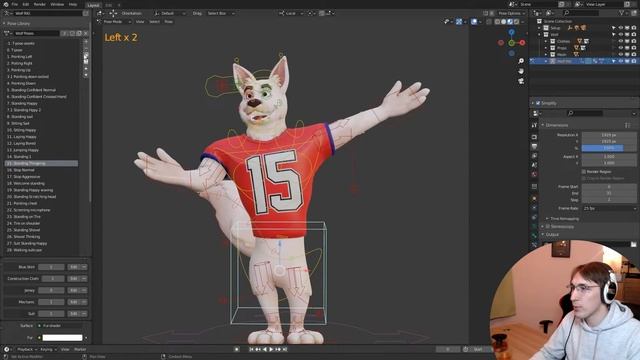Open the viewport Pose menu
This screenshot has height=360, width=640.
168,22
